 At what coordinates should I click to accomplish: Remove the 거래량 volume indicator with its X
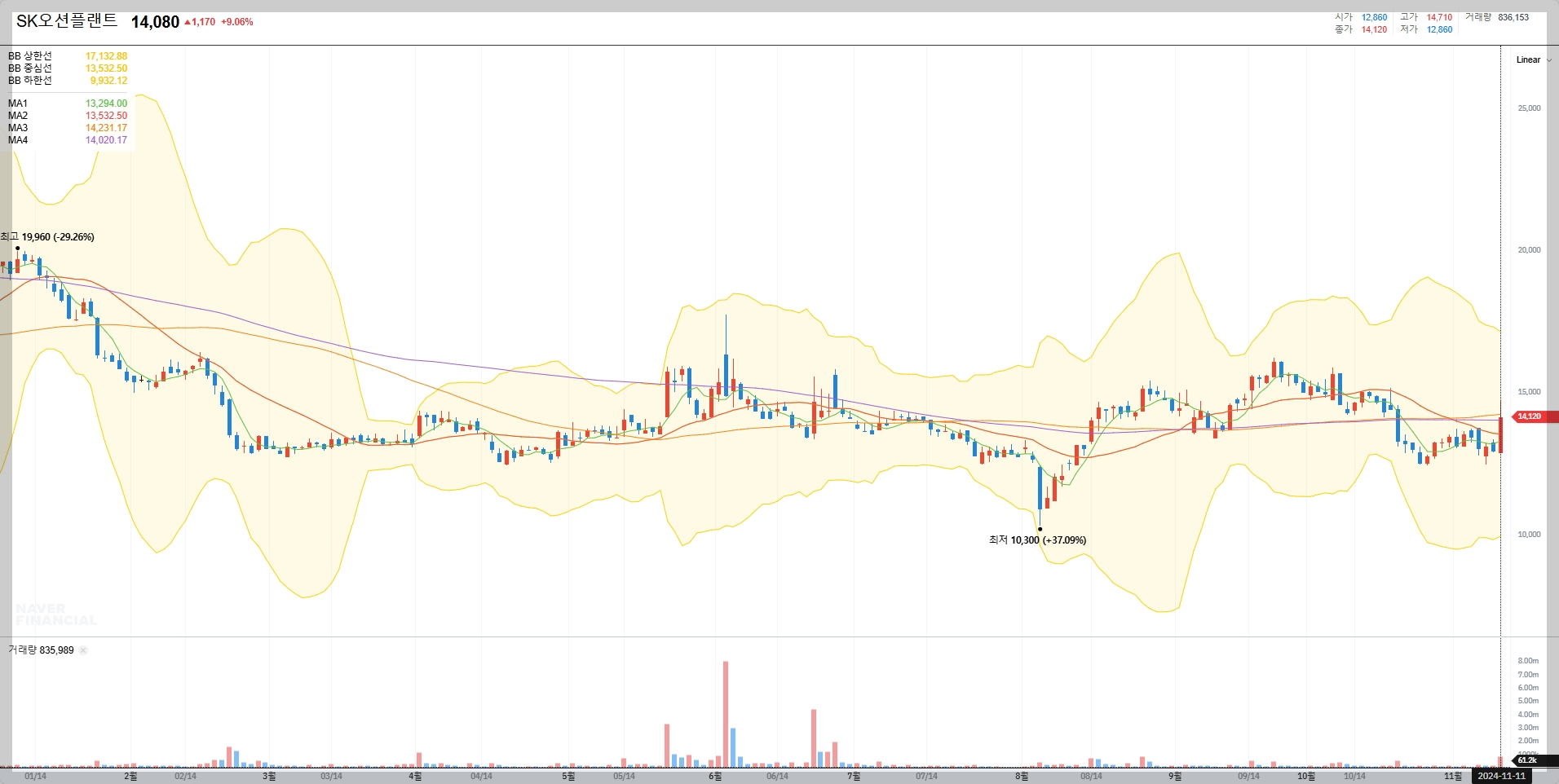[83, 650]
